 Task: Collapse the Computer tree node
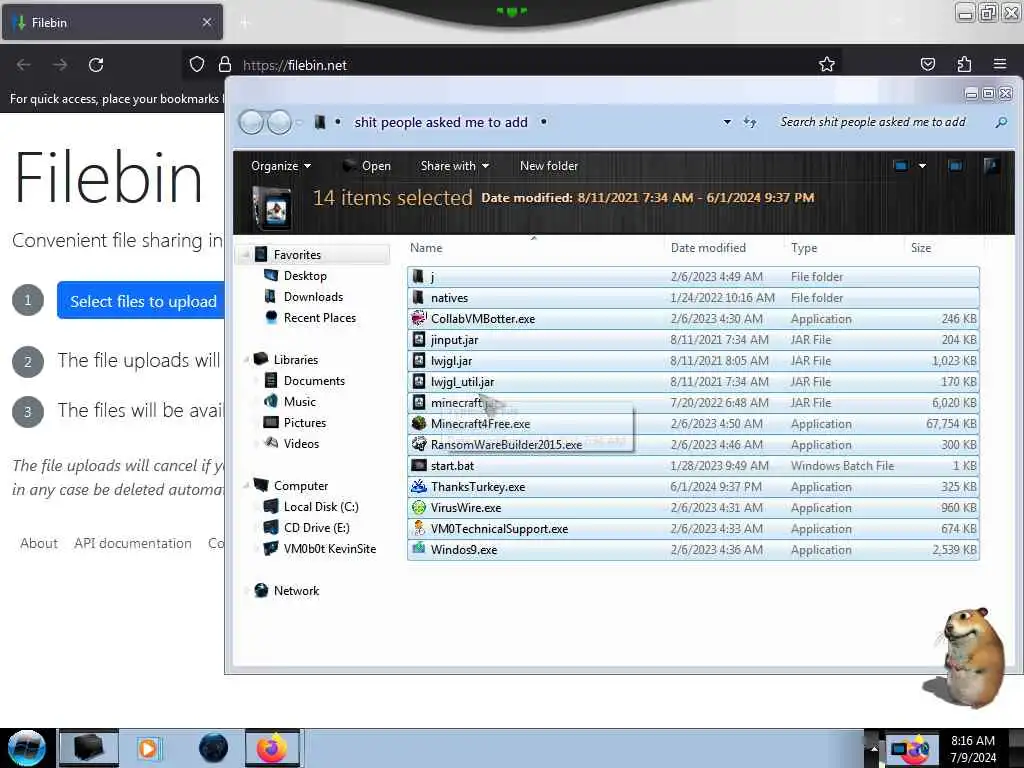(246, 485)
